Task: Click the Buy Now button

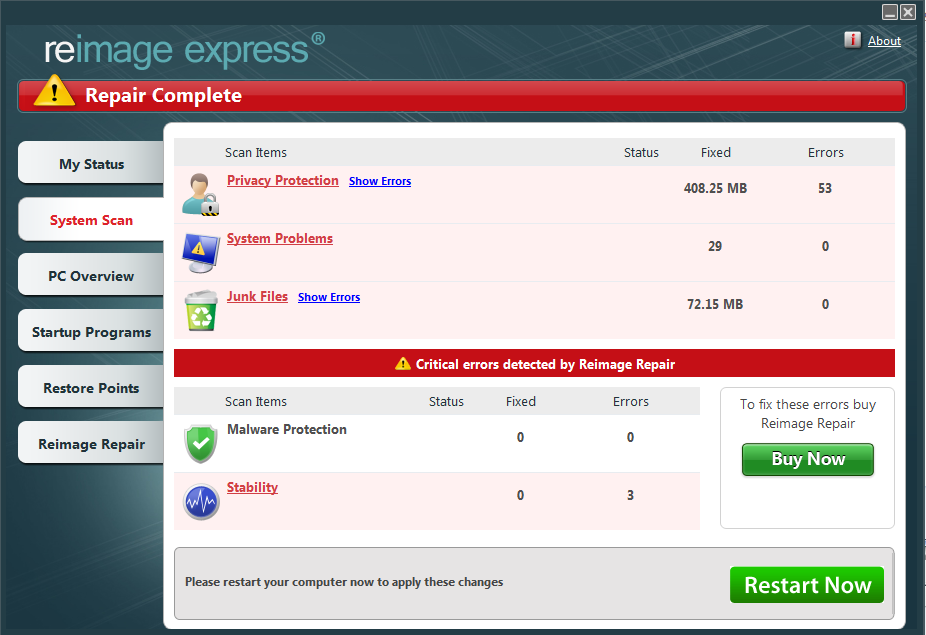Action: point(808,460)
